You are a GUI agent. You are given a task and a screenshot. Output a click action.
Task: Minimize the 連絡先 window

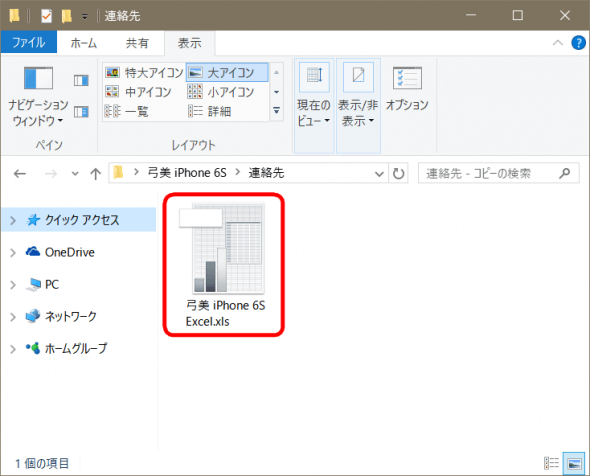[471, 15]
